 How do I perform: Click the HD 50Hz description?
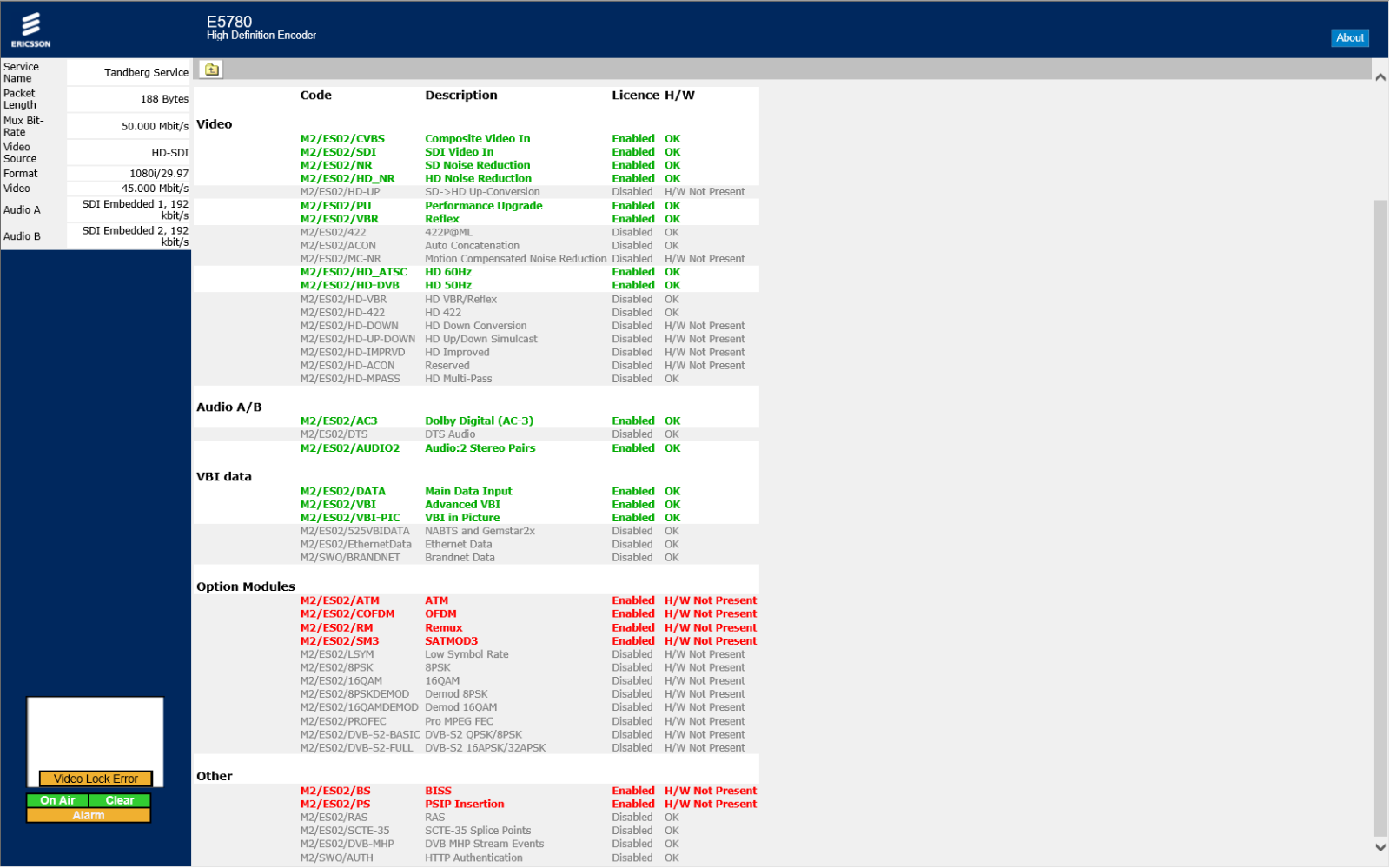448,285
